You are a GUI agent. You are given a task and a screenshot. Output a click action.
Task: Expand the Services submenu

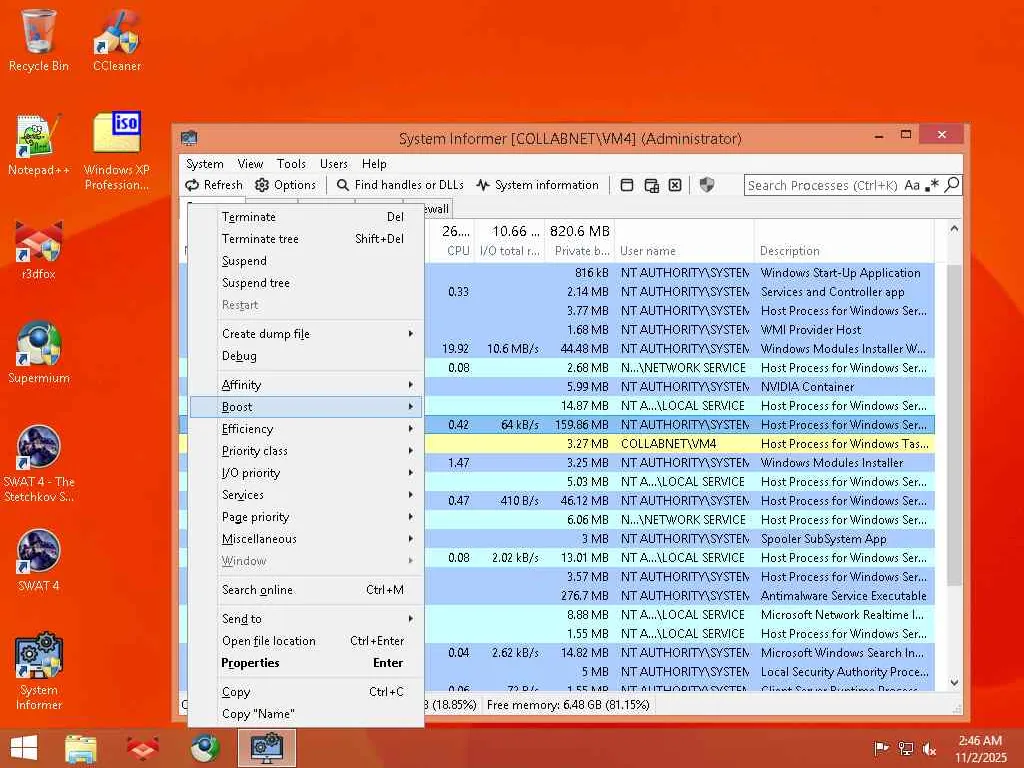click(306, 495)
